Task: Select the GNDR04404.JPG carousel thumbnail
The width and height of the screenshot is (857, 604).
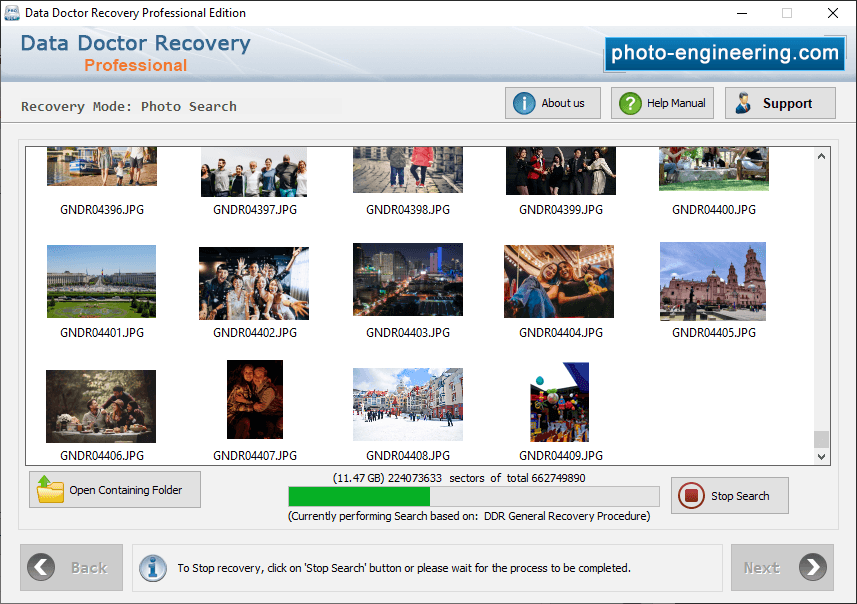Action: [559, 282]
